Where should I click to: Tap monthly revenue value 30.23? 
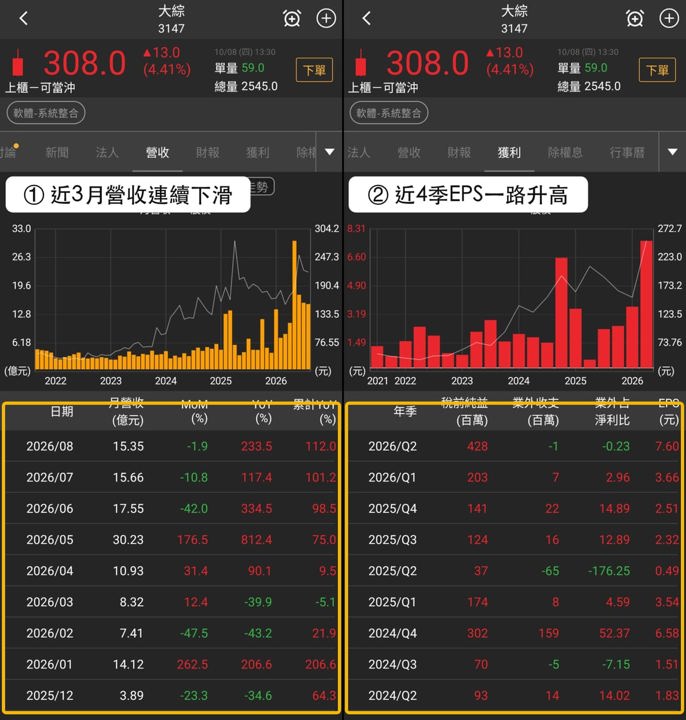[128, 540]
